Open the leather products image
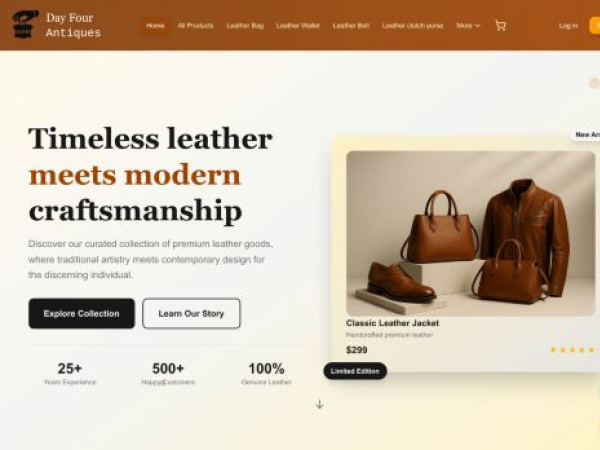 (471, 233)
